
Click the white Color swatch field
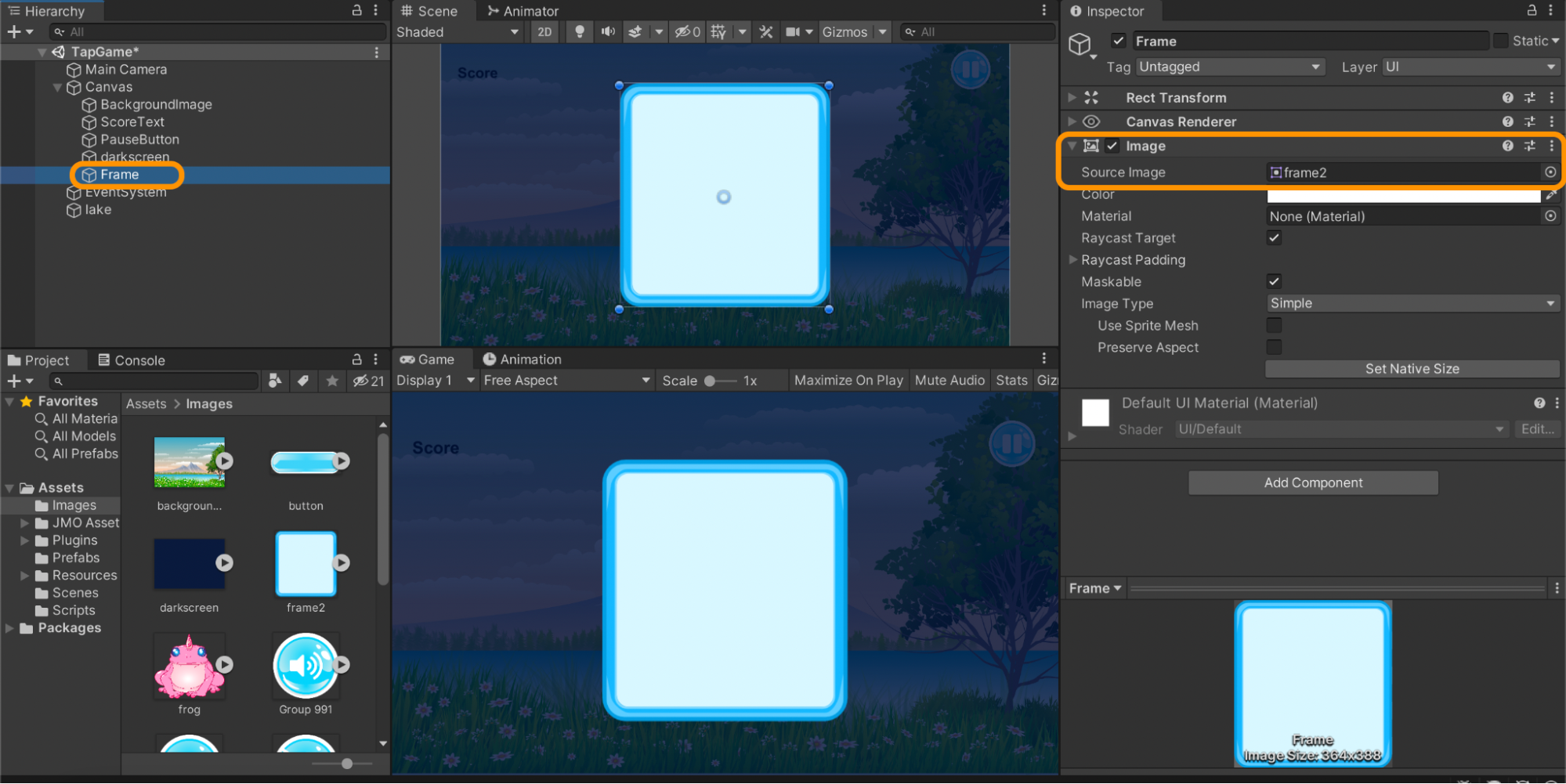click(1403, 196)
